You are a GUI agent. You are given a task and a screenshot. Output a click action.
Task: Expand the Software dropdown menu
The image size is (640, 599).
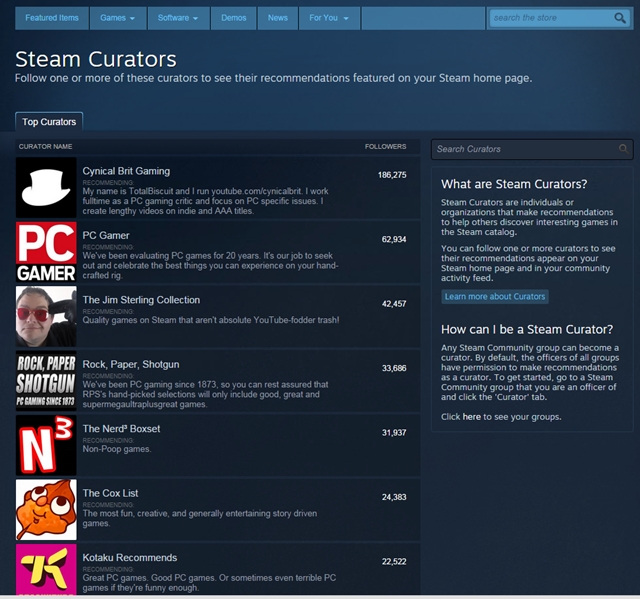coord(178,18)
